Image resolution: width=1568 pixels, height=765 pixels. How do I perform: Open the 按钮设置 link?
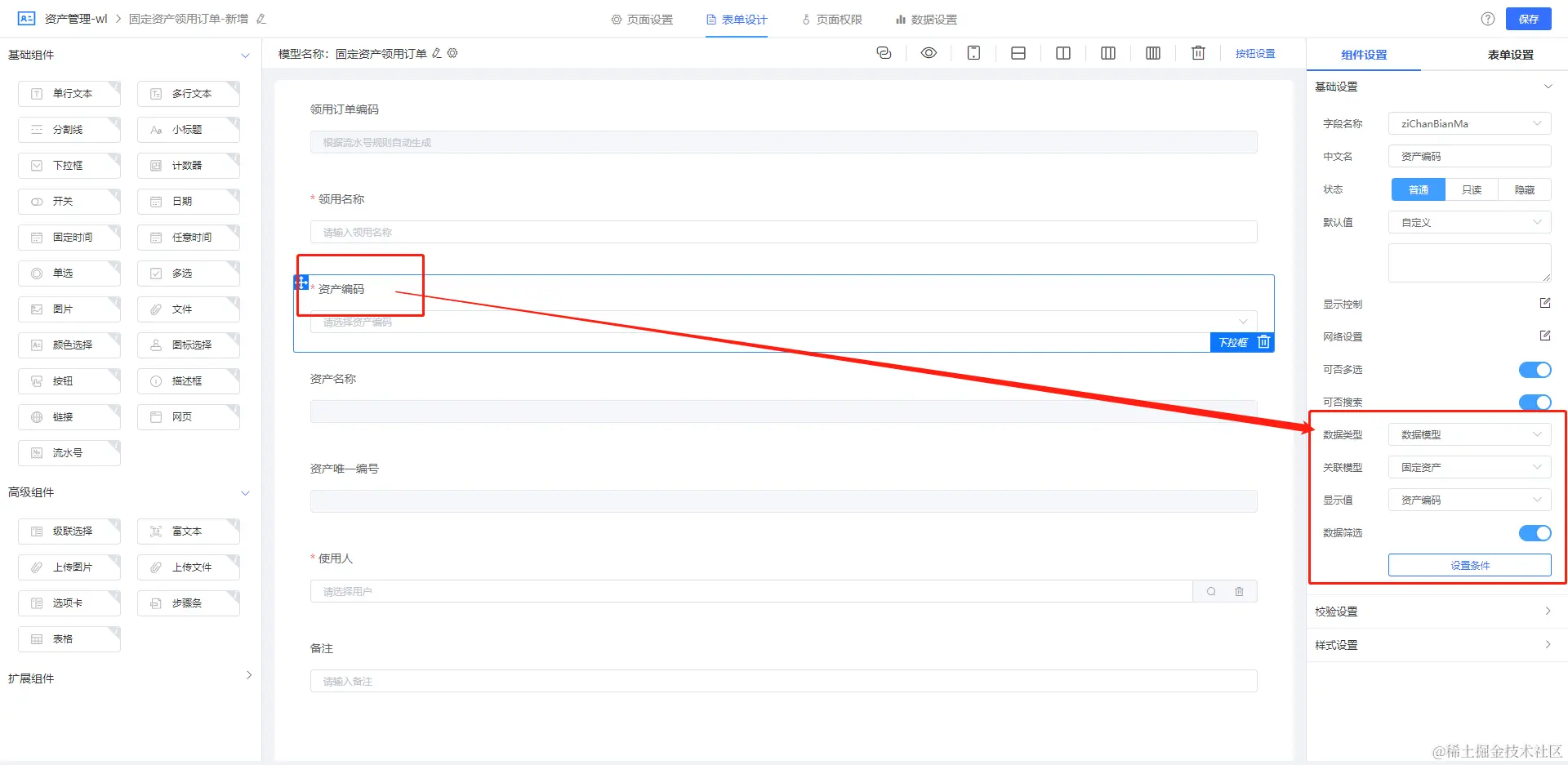coord(1255,54)
